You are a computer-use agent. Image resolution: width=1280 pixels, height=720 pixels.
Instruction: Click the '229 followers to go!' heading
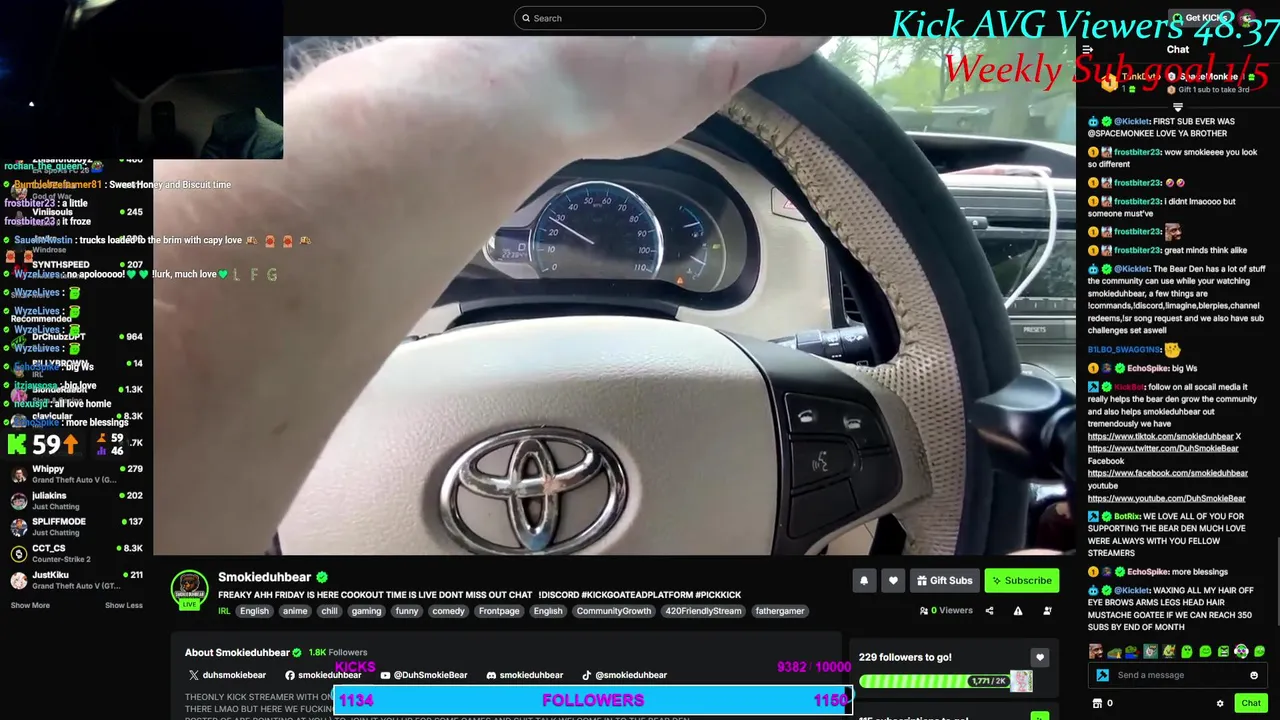tap(905, 657)
